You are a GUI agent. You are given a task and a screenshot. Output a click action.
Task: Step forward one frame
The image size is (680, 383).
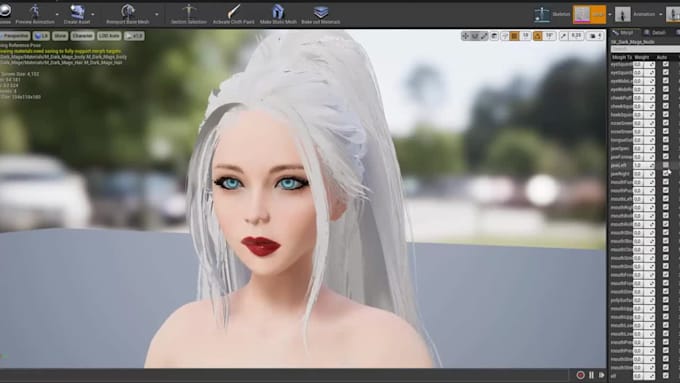602,375
